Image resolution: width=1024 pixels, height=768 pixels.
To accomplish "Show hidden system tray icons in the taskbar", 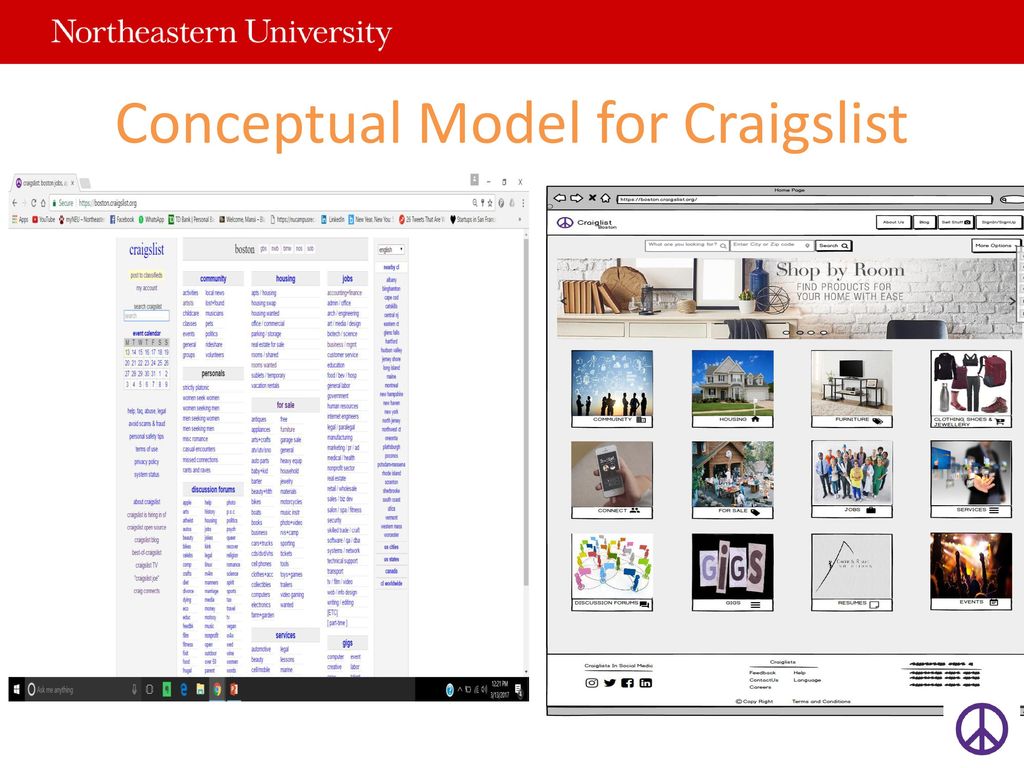I will tap(460, 690).
